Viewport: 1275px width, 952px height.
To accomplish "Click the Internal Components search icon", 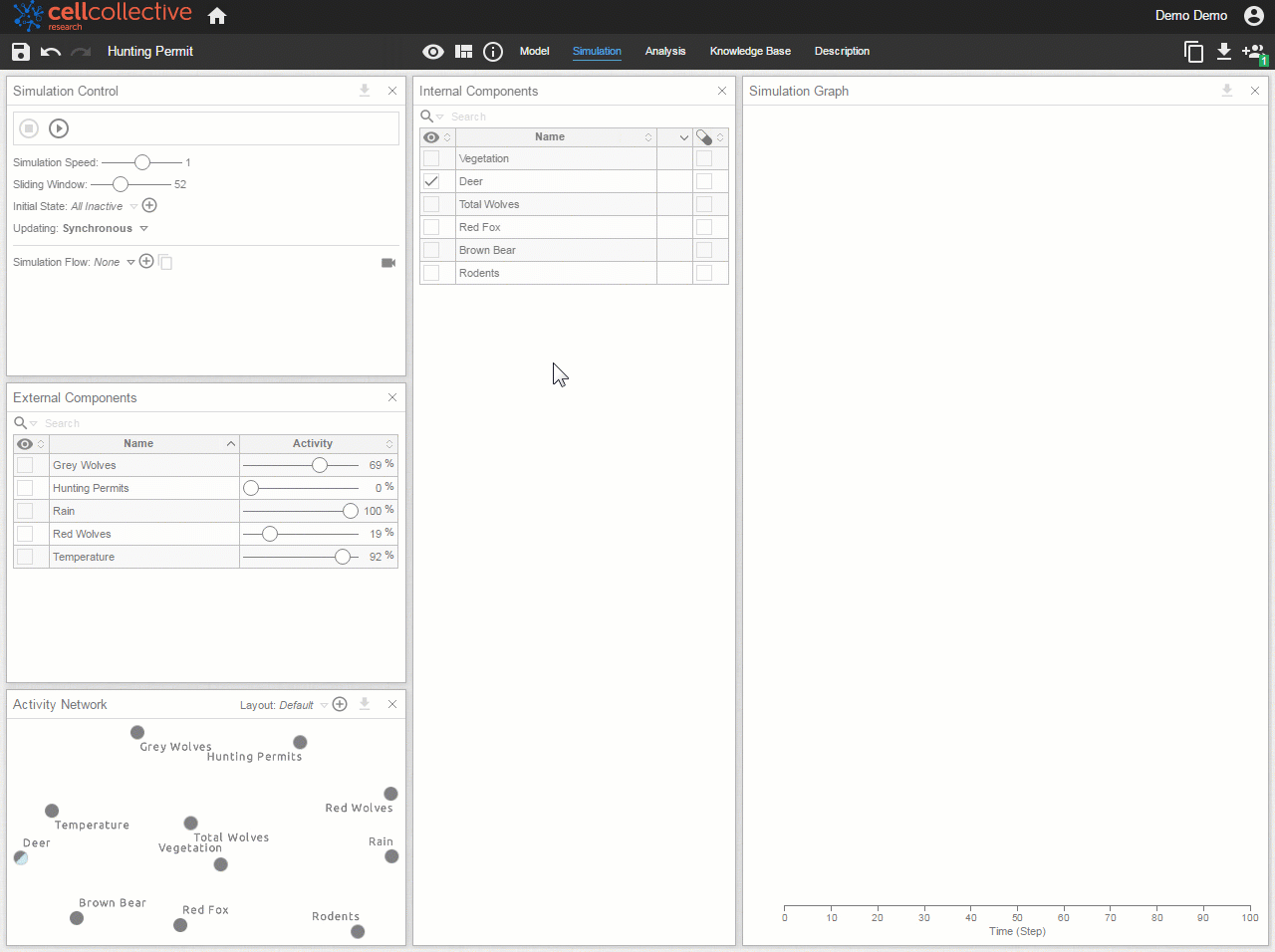I will coord(427,117).
